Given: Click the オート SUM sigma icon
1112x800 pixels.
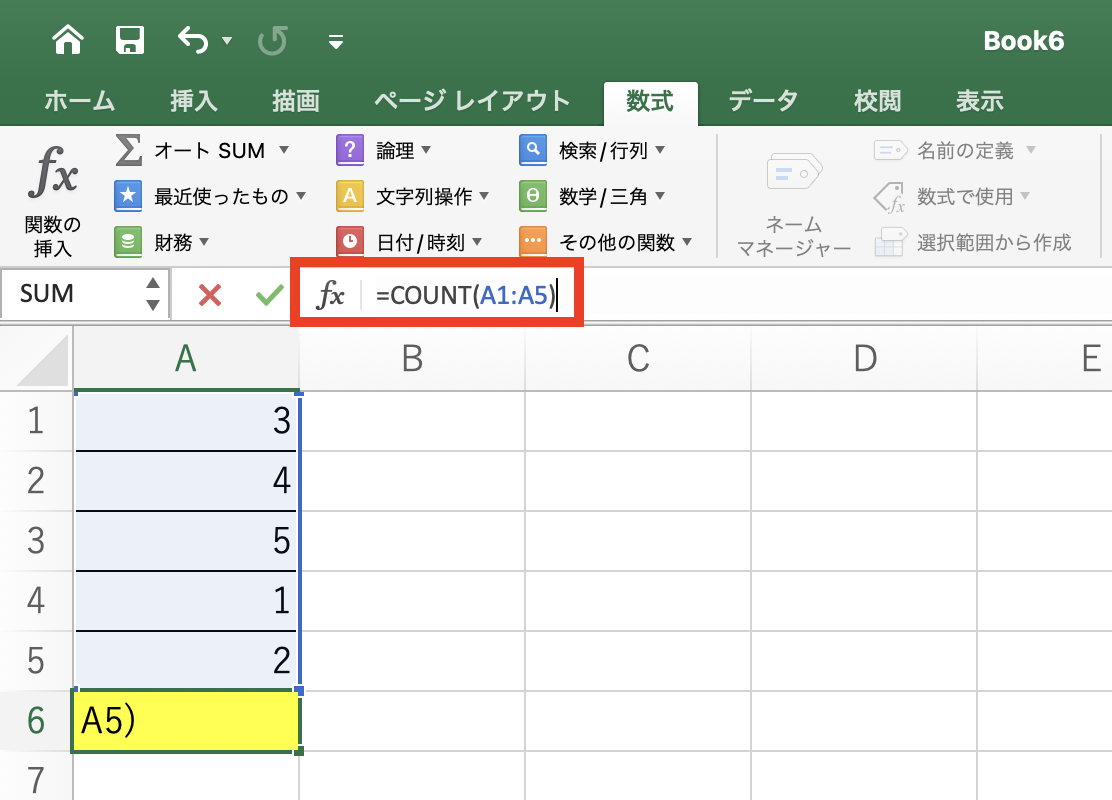Looking at the screenshot, I should coord(128,150).
